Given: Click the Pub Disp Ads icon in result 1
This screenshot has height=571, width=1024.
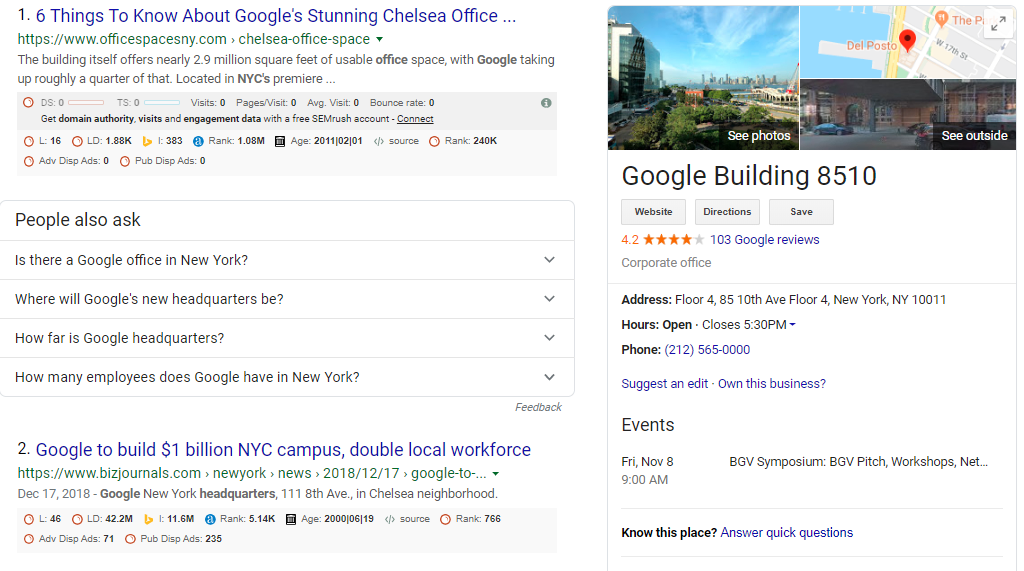Looking at the screenshot, I should coord(125,161).
